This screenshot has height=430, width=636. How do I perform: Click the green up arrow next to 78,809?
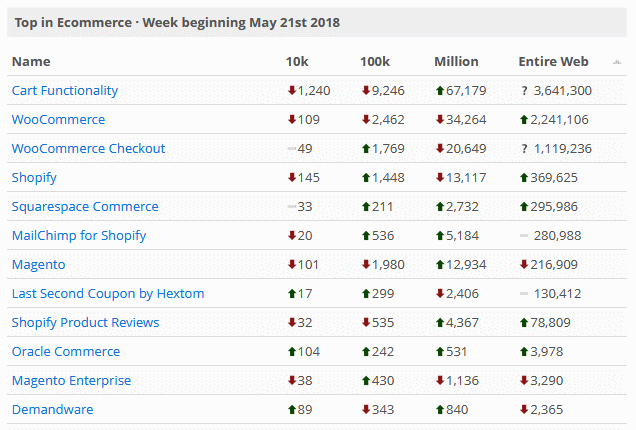[x=524, y=322]
